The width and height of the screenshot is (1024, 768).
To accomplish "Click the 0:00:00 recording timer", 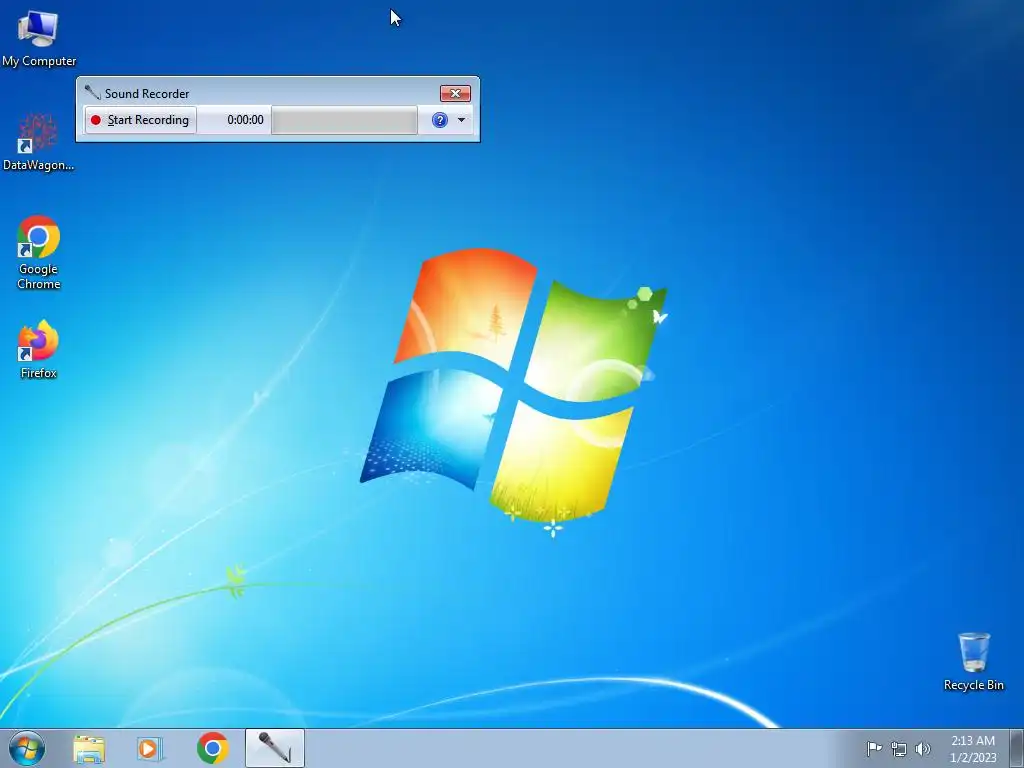I will (x=246, y=120).
